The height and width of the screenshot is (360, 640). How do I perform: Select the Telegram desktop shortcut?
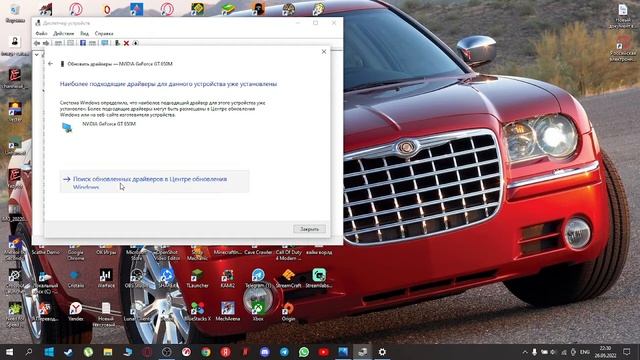pyautogui.click(x=258, y=279)
